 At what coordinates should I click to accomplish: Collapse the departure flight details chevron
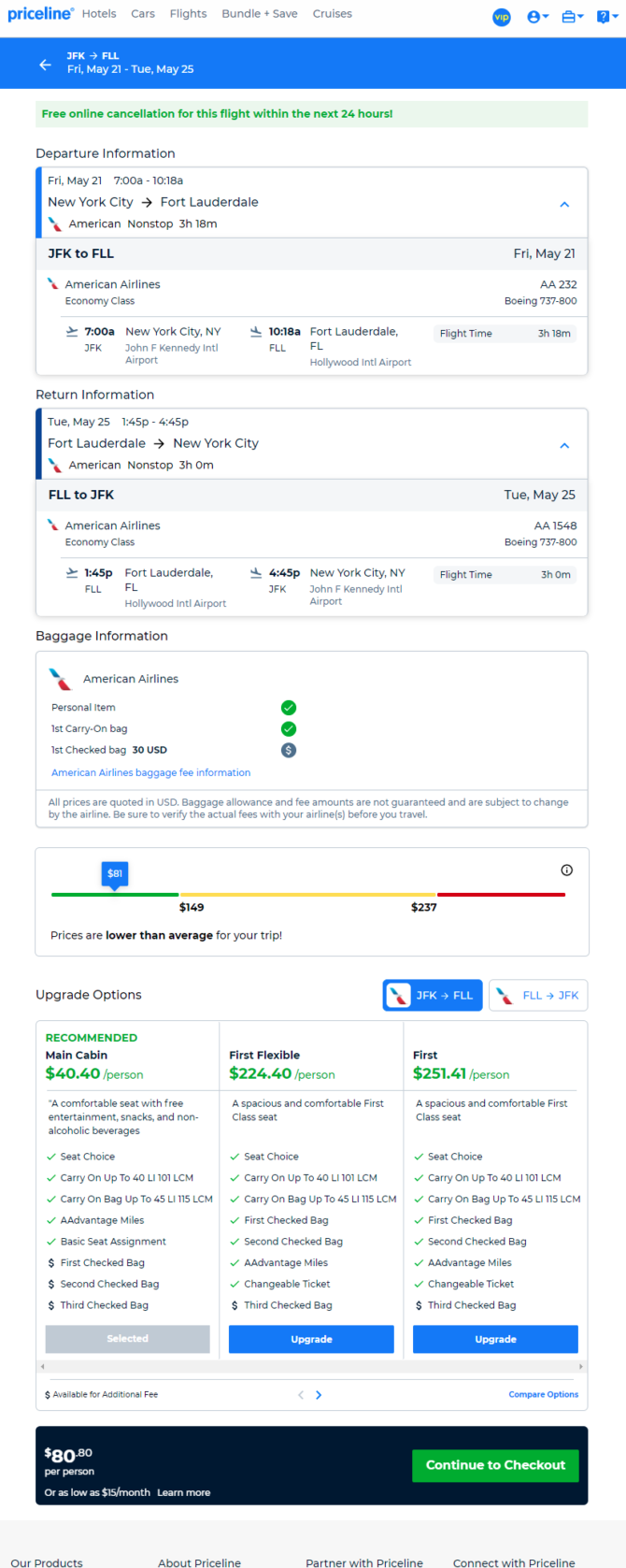[x=564, y=204]
